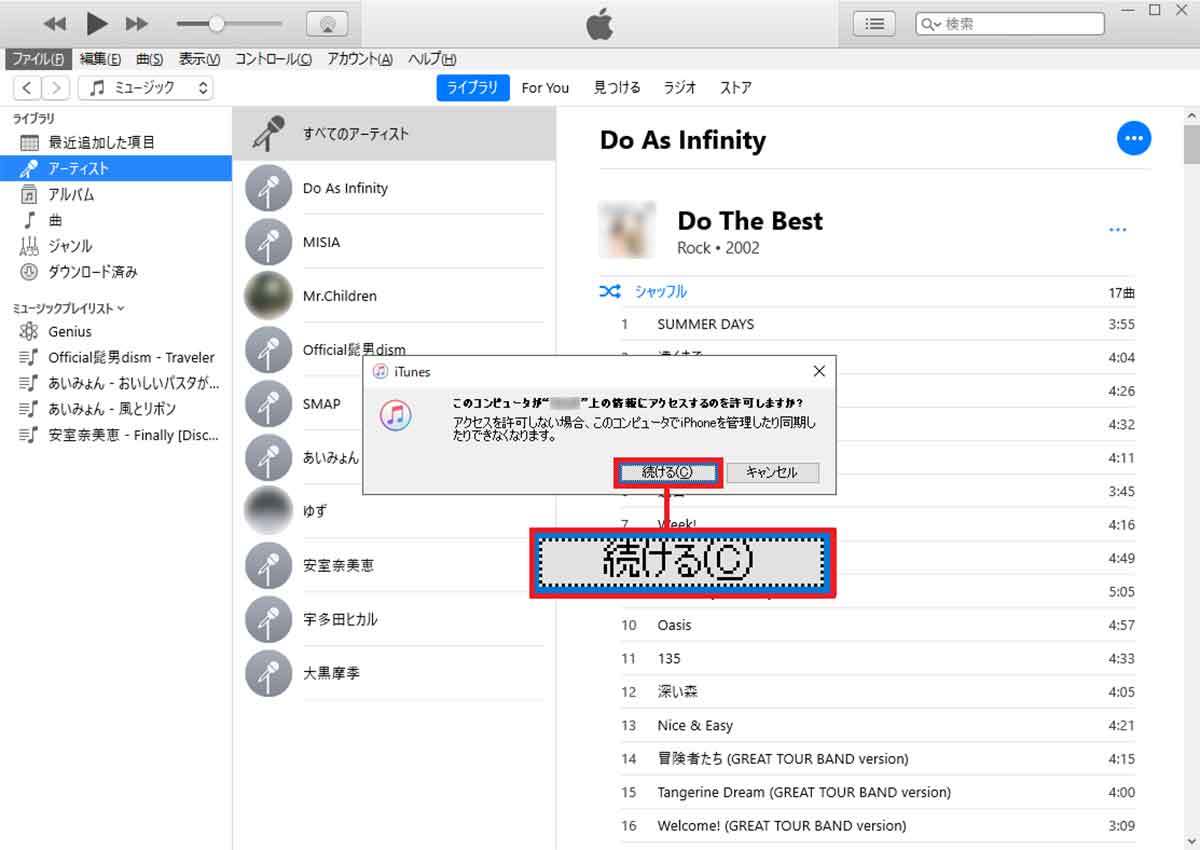The width and height of the screenshot is (1200, 850).
Task: Open the 編集(E) menu
Action: pos(100,59)
